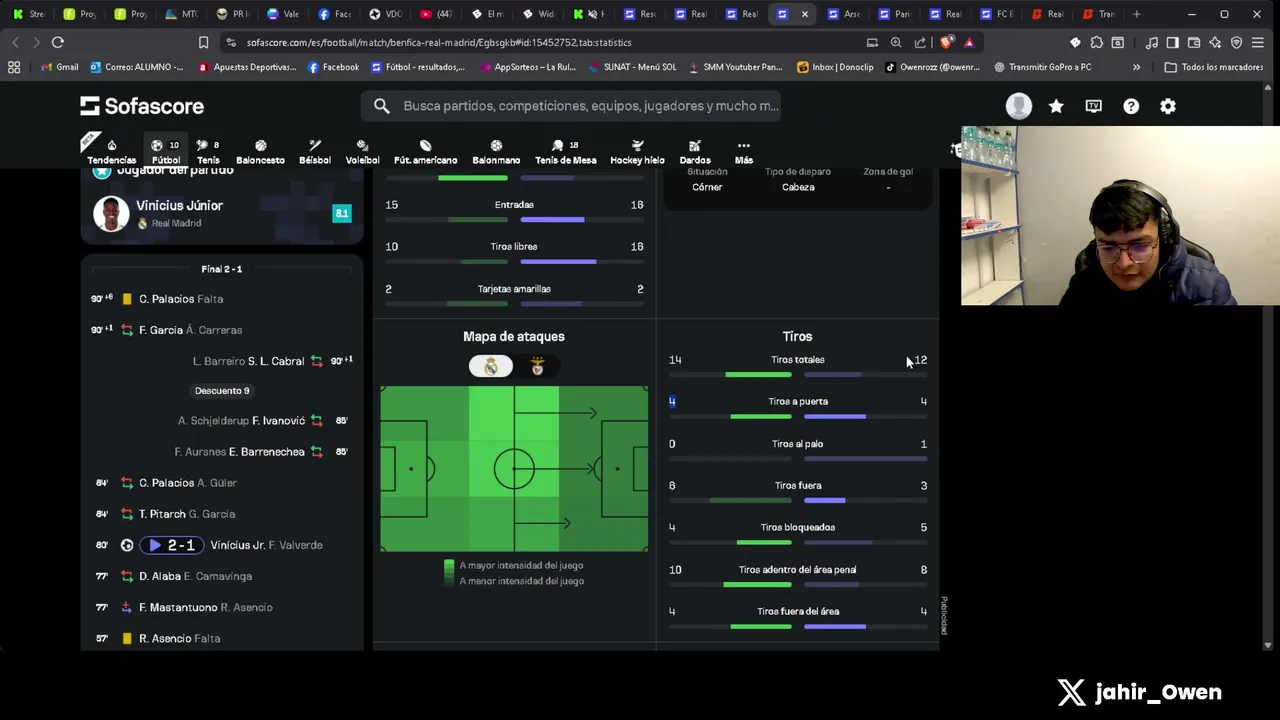Viewport: 1280px width, 720px height.
Task: Go back to previous page
Action: [x=15, y=42]
